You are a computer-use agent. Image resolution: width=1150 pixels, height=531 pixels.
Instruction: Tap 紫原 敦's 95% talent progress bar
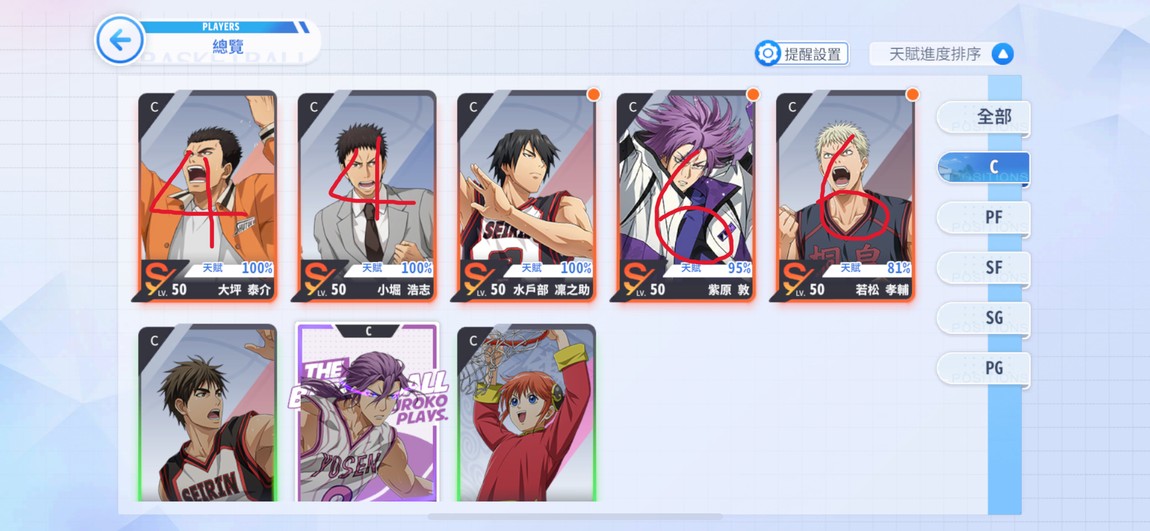coord(709,268)
